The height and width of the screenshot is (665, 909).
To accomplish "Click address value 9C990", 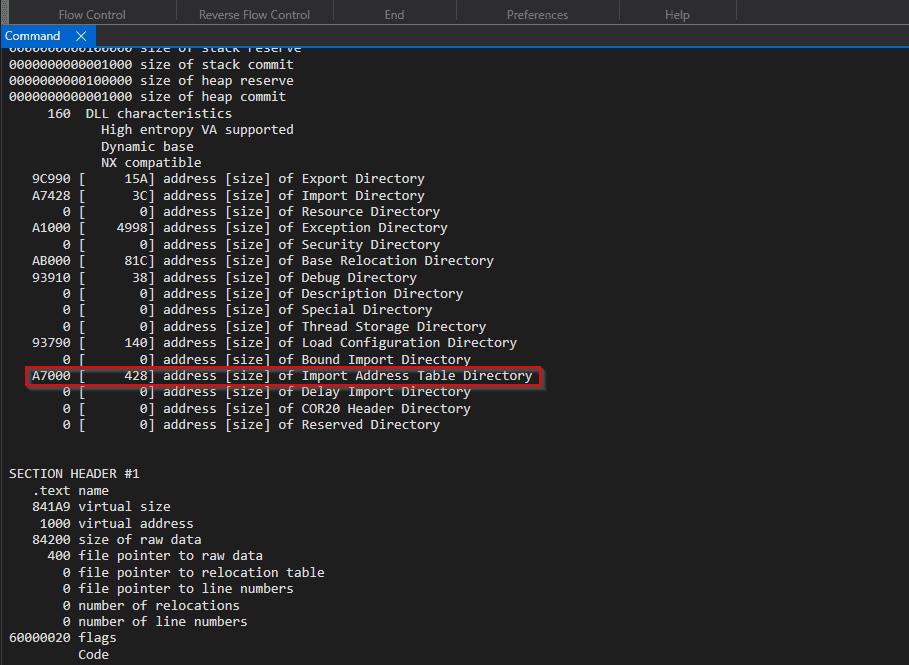I will click(x=51, y=179).
